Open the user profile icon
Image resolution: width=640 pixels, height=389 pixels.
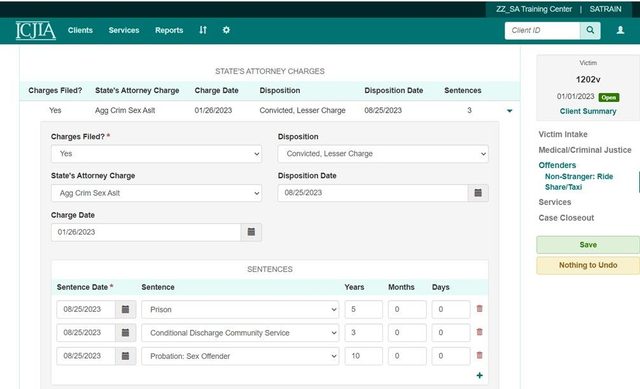pos(620,30)
